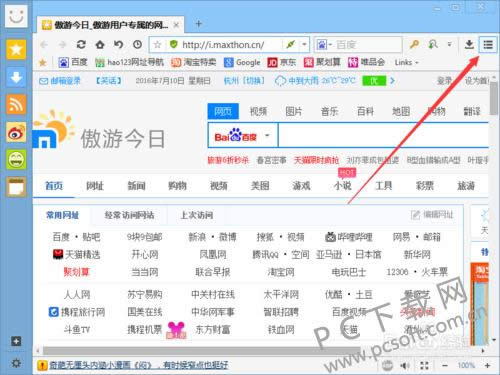
Task: Open 首页 navigation tab
Action: 54,186
